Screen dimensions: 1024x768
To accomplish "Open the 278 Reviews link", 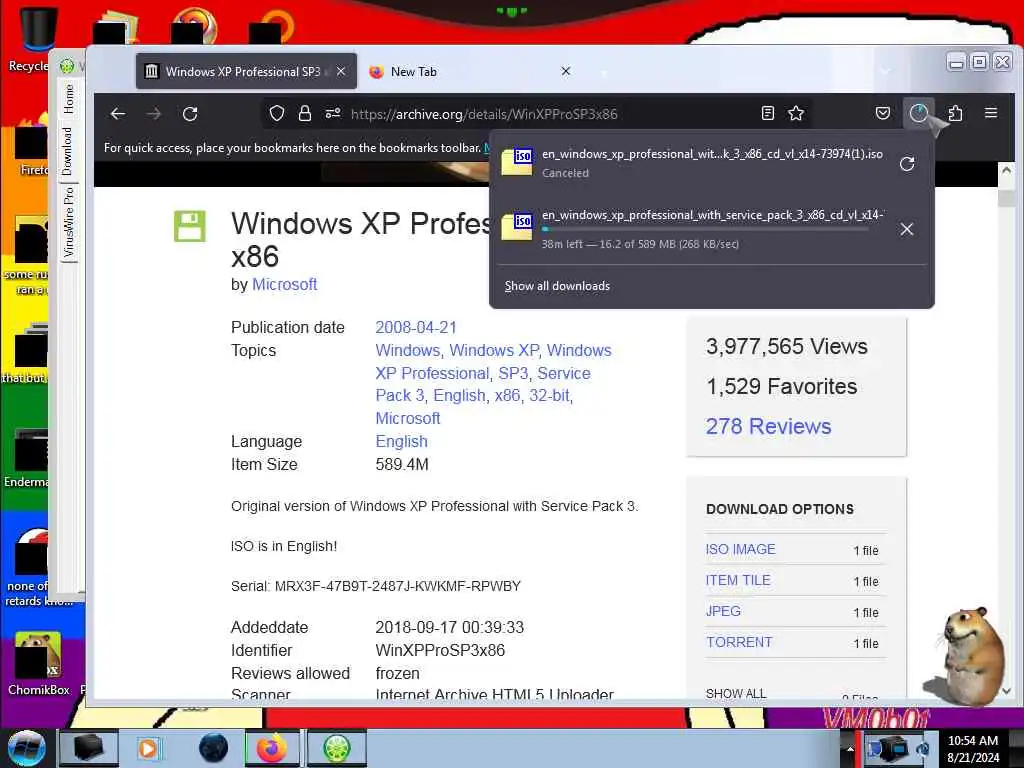I will (768, 426).
